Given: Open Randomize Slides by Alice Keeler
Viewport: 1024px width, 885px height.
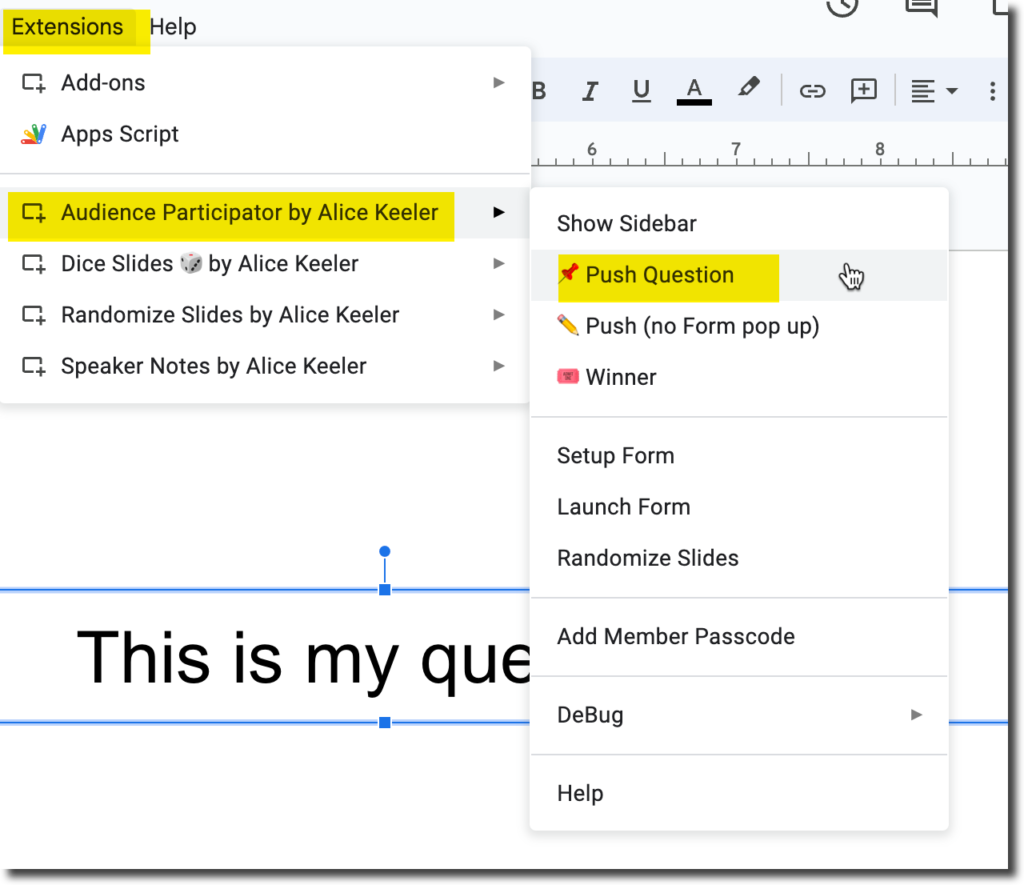Looking at the screenshot, I should [264, 314].
